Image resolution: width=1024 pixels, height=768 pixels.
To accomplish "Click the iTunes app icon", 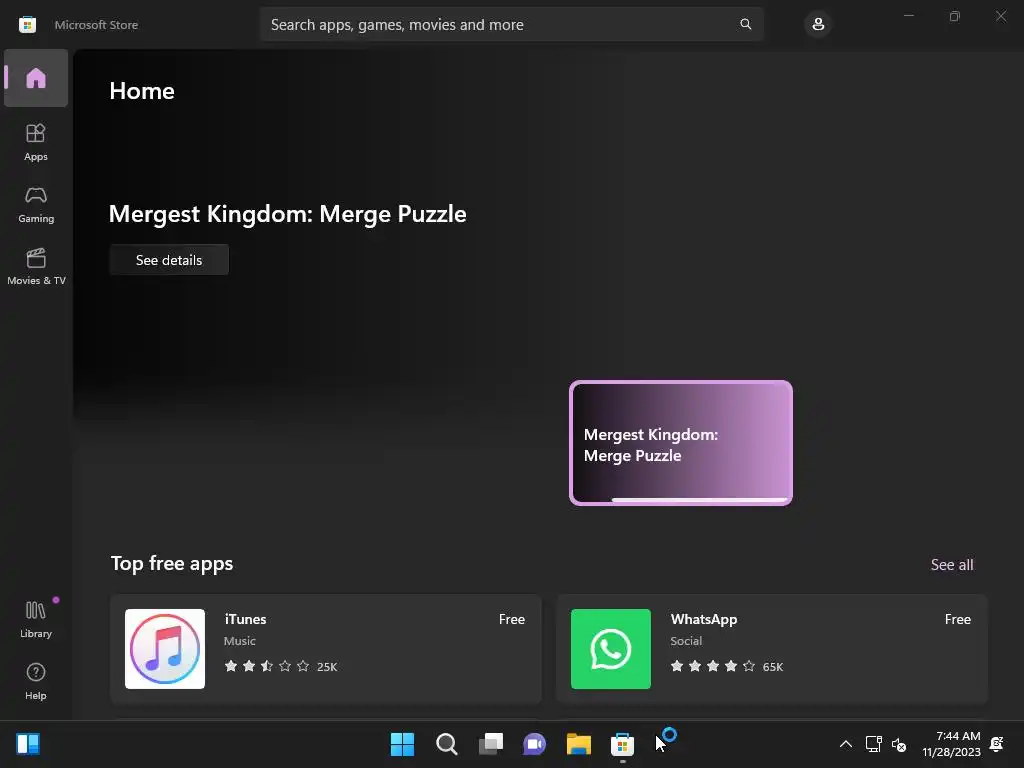I will click(165, 648).
